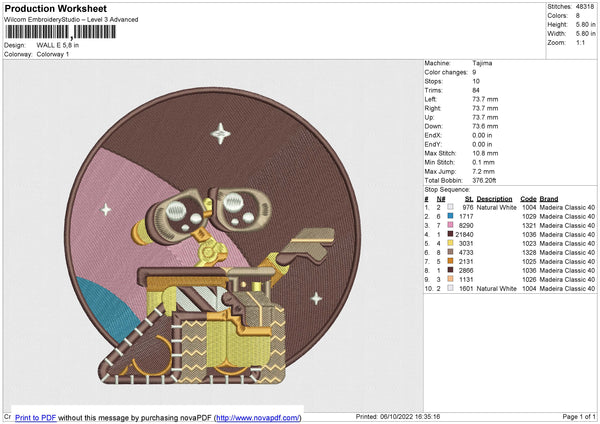Choose the peach swatch for code 1026

450,279
